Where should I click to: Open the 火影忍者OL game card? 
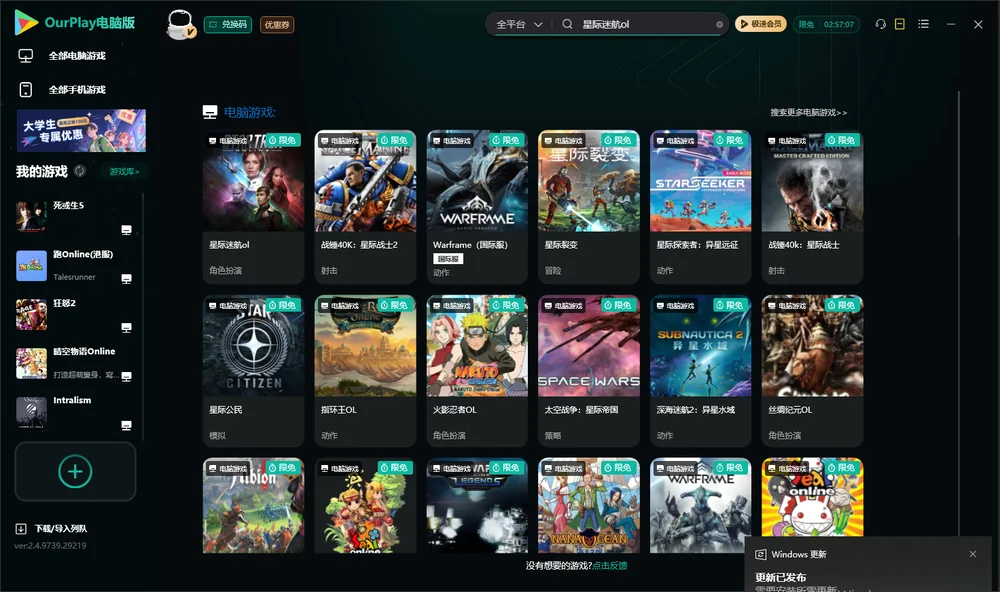tap(477, 371)
